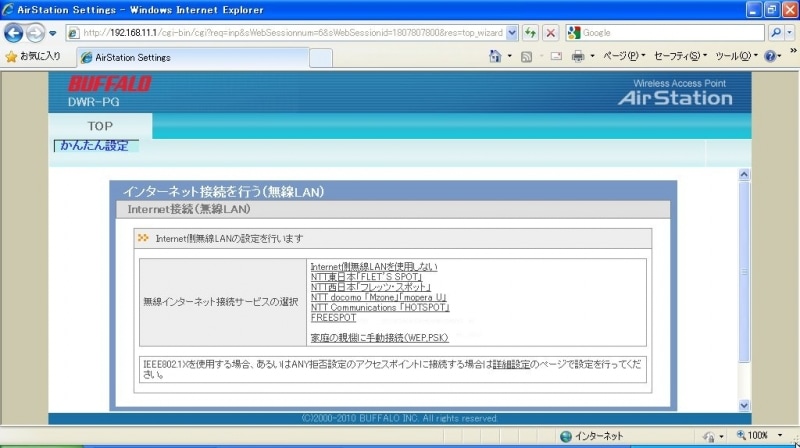
Task: Click the Internet接続(無線LAN) section heading
Action: 189,209
